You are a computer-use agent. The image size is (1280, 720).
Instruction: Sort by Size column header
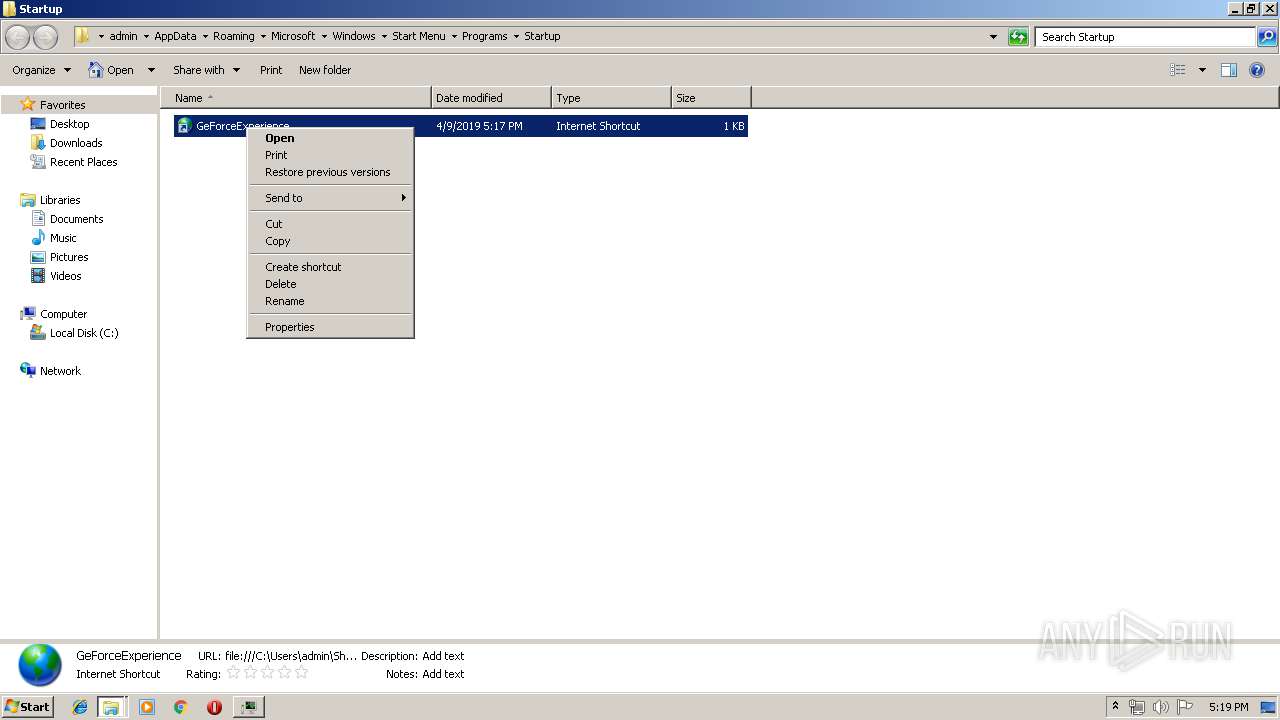(x=711, y=98)
